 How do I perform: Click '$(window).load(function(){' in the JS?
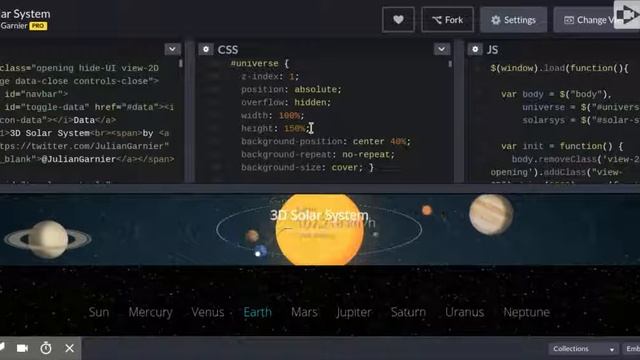coord(560,68)
